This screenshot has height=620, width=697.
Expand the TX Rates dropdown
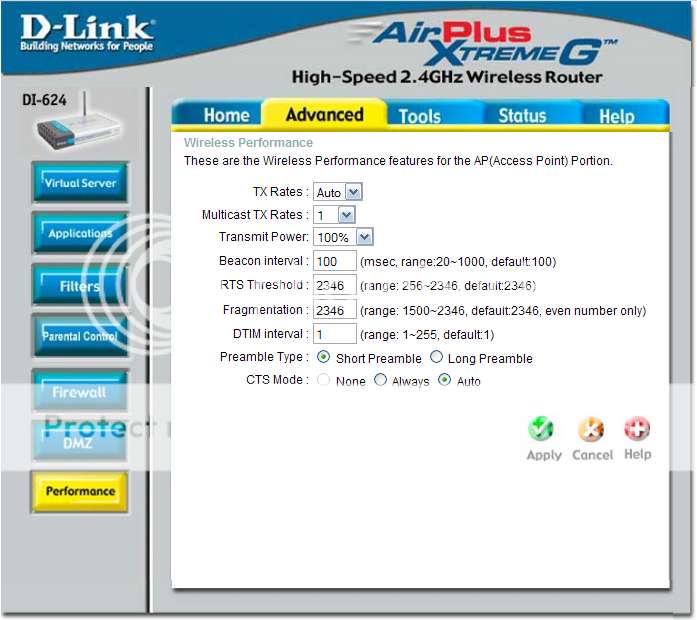337,192
